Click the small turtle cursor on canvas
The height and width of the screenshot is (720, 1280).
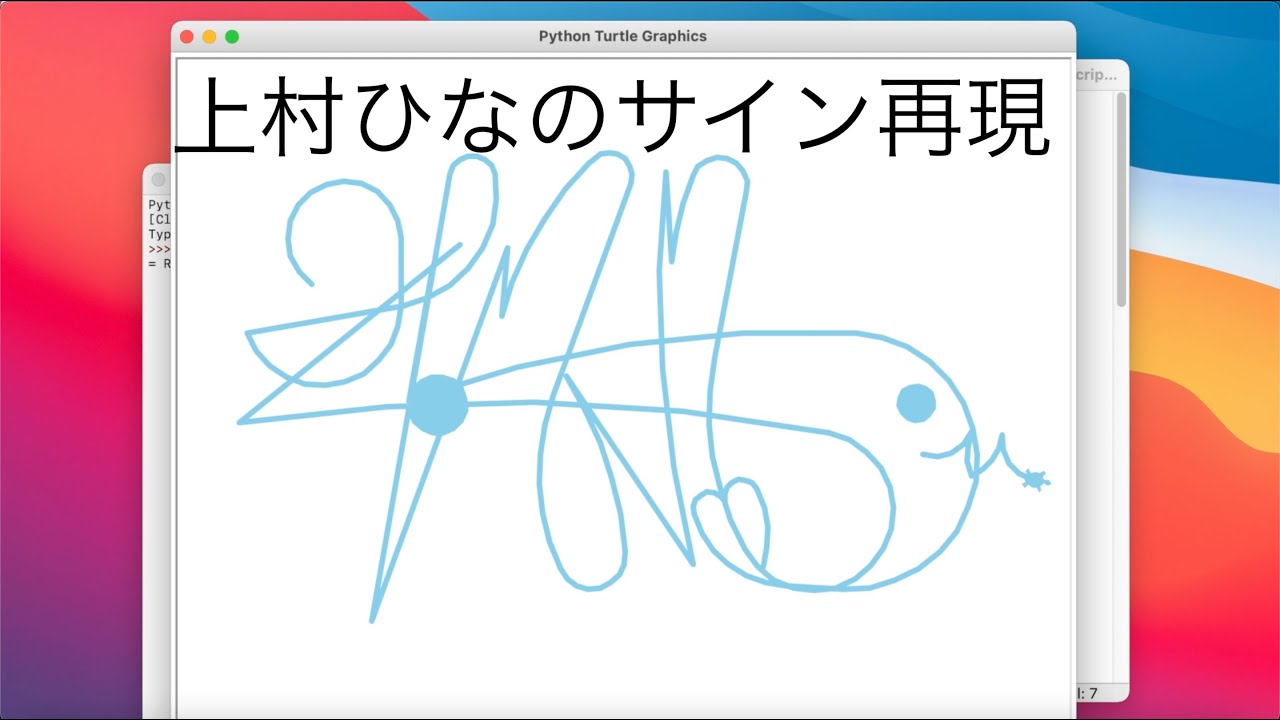coord(1035,481)
